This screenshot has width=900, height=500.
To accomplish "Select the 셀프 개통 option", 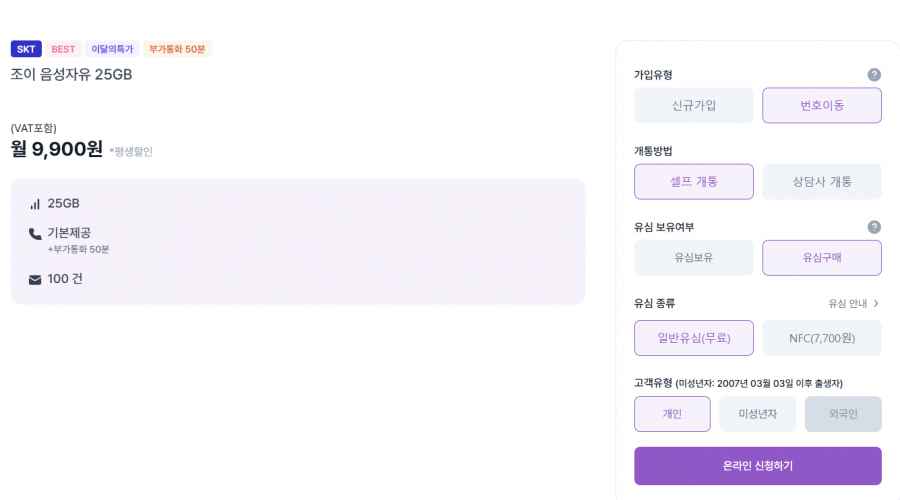I will pos(694,181).
